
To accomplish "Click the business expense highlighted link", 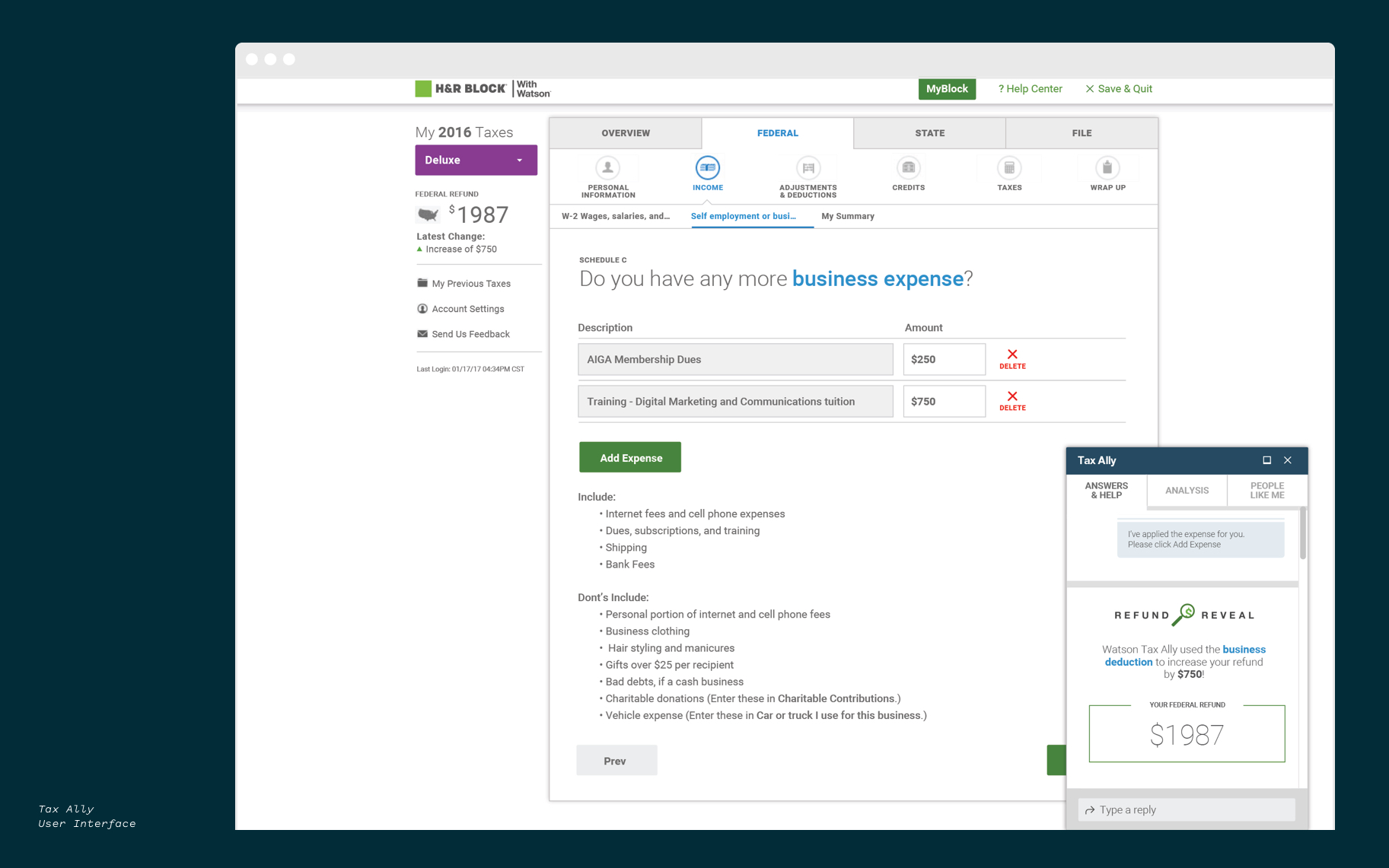I will click(x=878, y=278).
